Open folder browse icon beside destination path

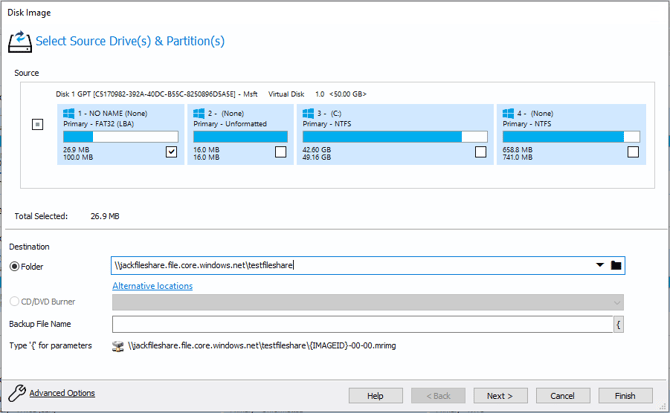click(x=617, y=266)
